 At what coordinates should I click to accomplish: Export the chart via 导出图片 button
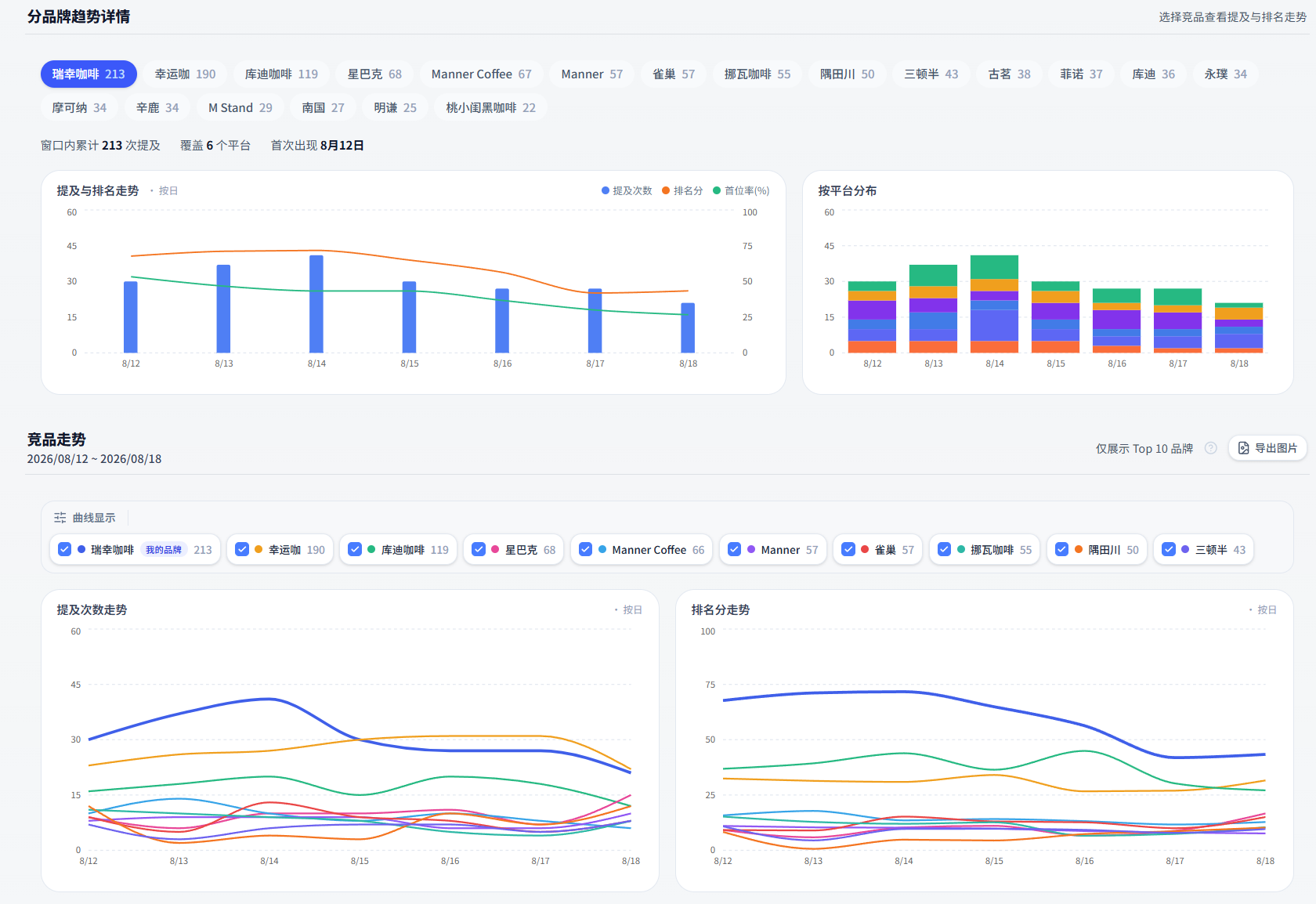coord(1267,448)
